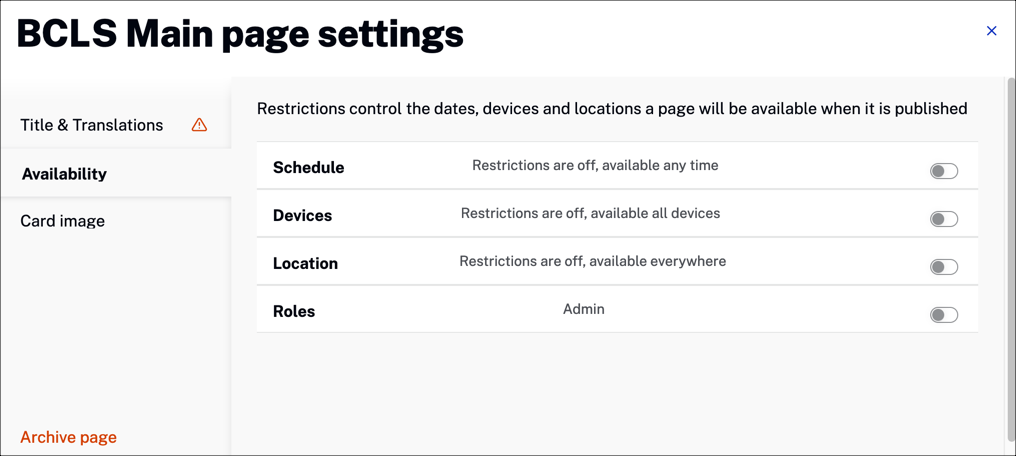Image resolution: width=1016 pixels, height=456 pixels.
Task: Select the Availability tab
Action: (x=115, y=174)
